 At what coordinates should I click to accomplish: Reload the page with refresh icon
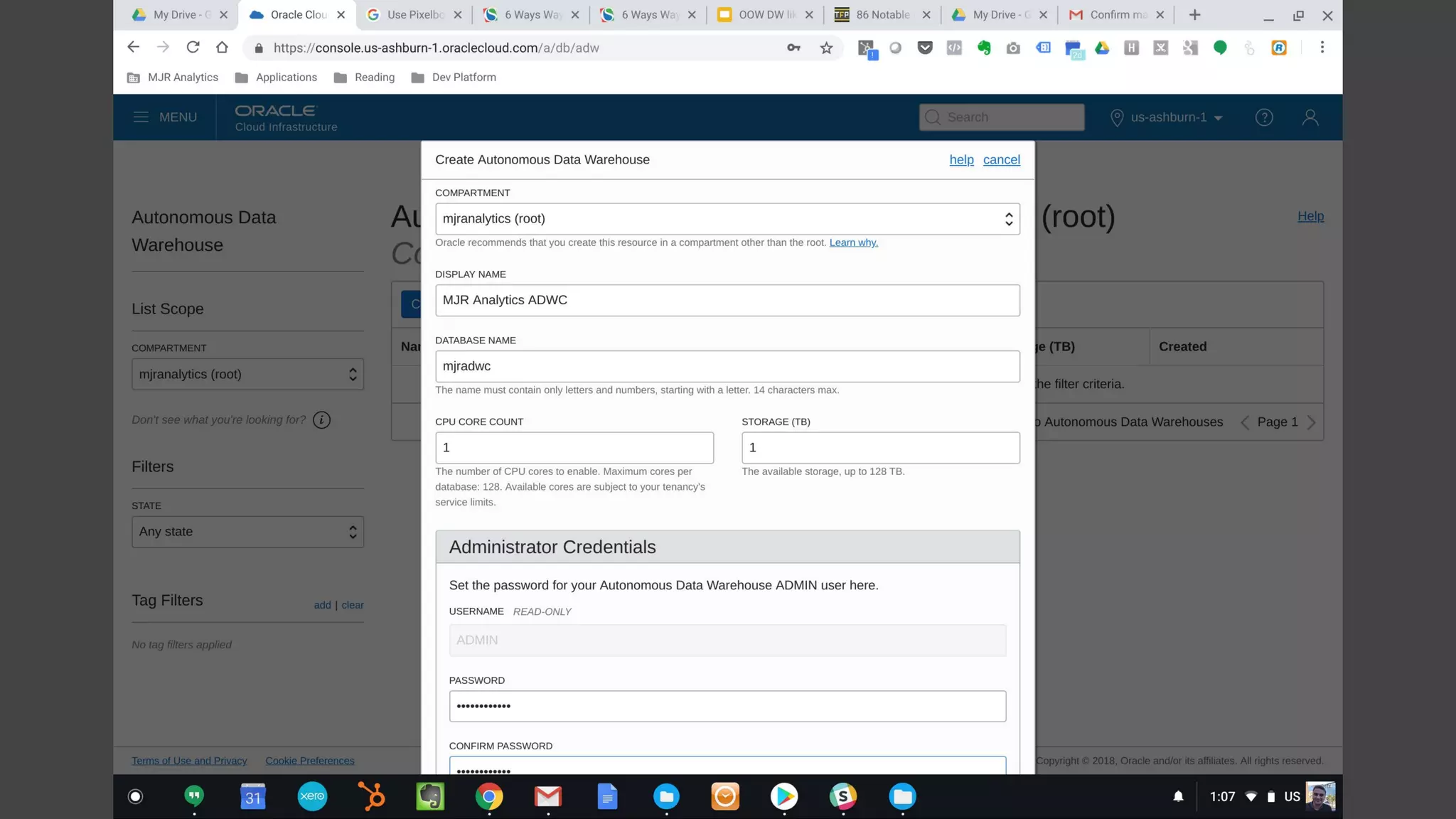193,48
